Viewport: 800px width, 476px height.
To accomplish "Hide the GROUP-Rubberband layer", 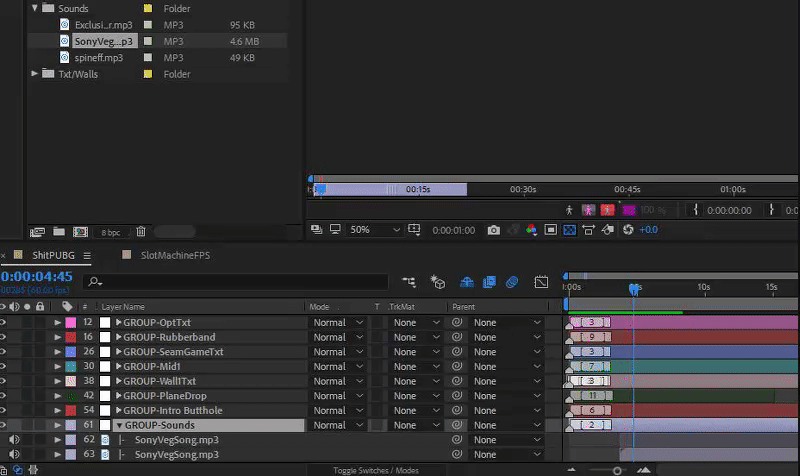I will click(x=4, y=337).
